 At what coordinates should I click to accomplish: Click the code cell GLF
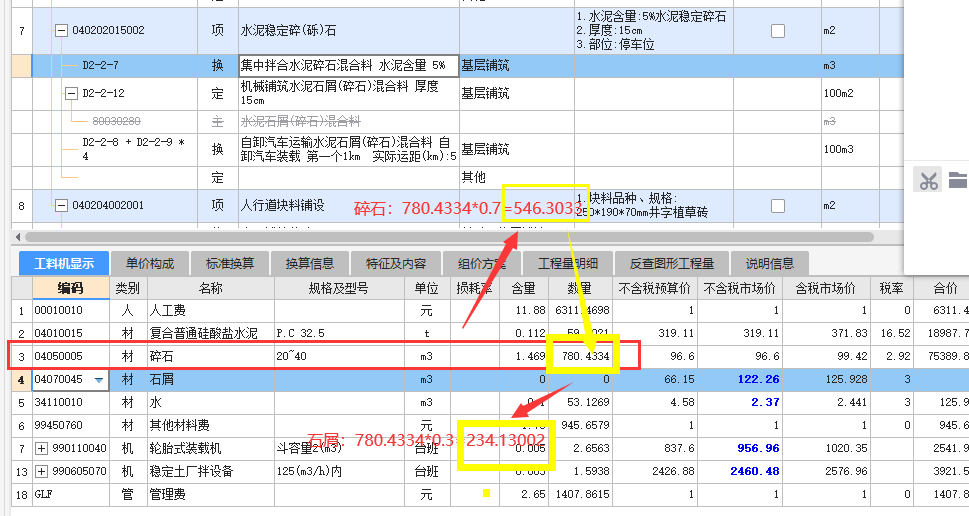pyautogui.click(x=70, y=494)
